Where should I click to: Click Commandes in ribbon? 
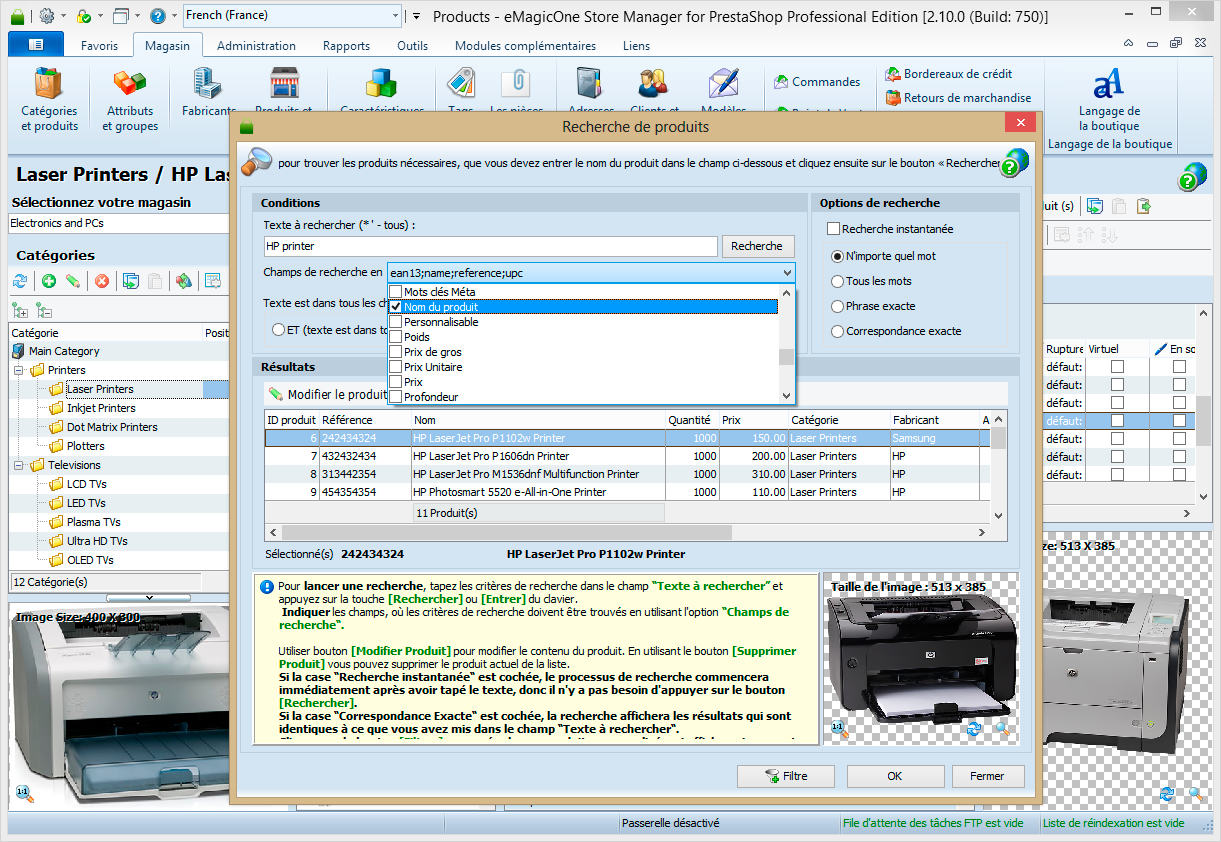tap(817, 82)
